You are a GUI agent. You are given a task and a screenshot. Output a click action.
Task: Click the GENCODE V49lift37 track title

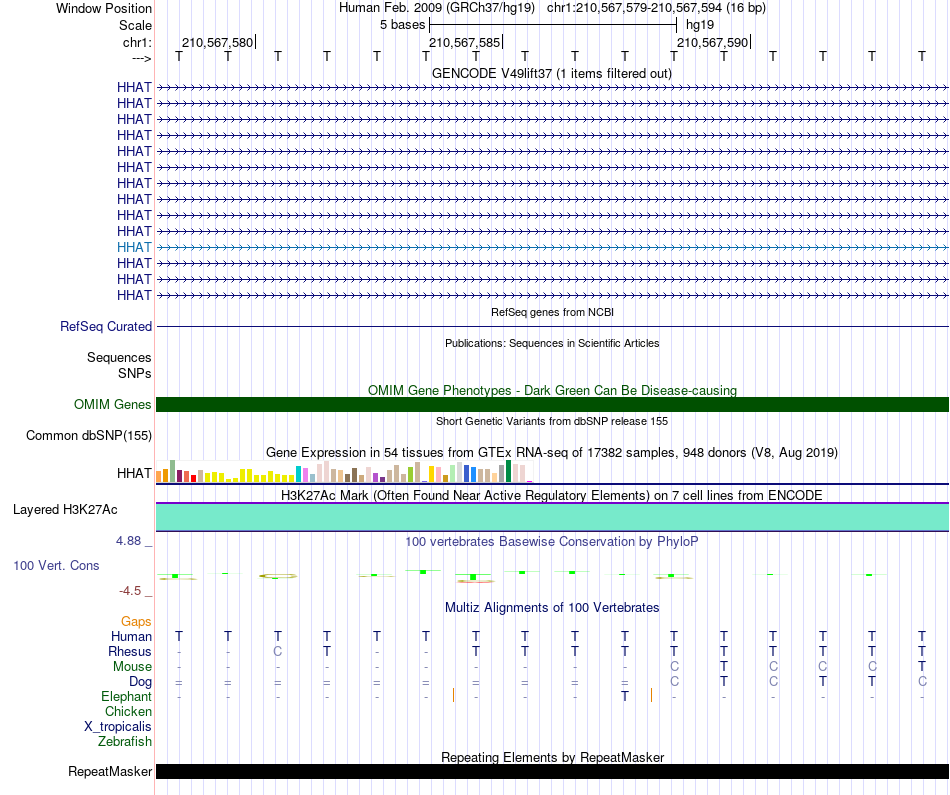(x=551, y=73)
